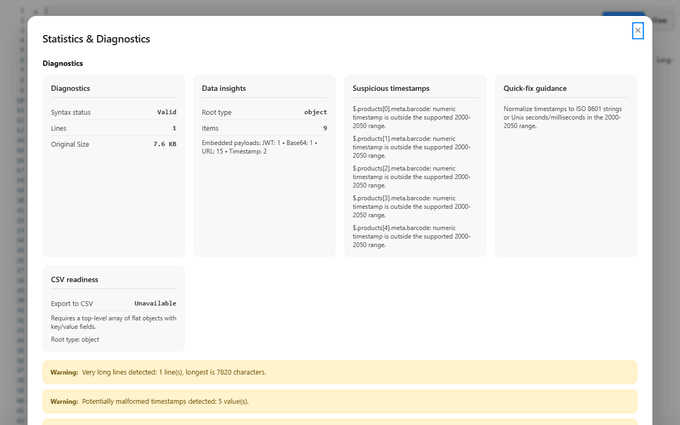Click the 'Valid' syntax status value
The height and width of the screenshot is (425, 680).
167,112
